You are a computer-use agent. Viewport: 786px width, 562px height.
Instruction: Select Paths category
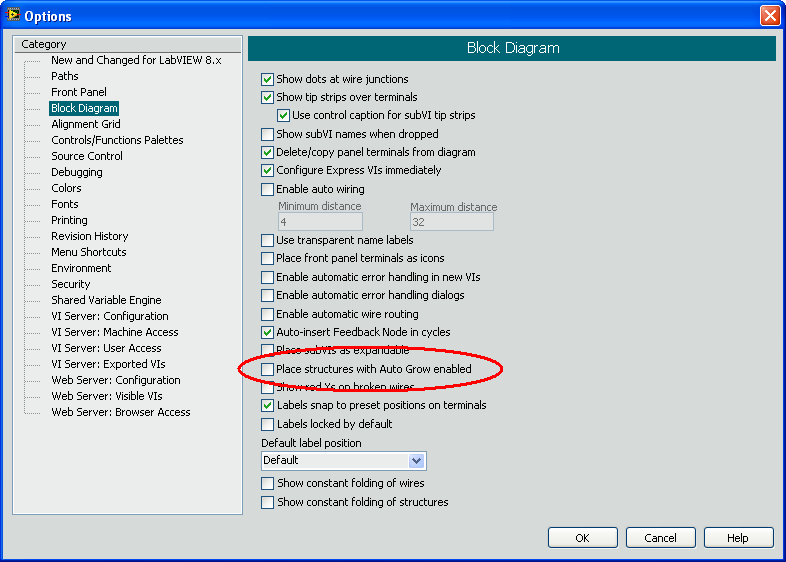(x=65, y=76)
